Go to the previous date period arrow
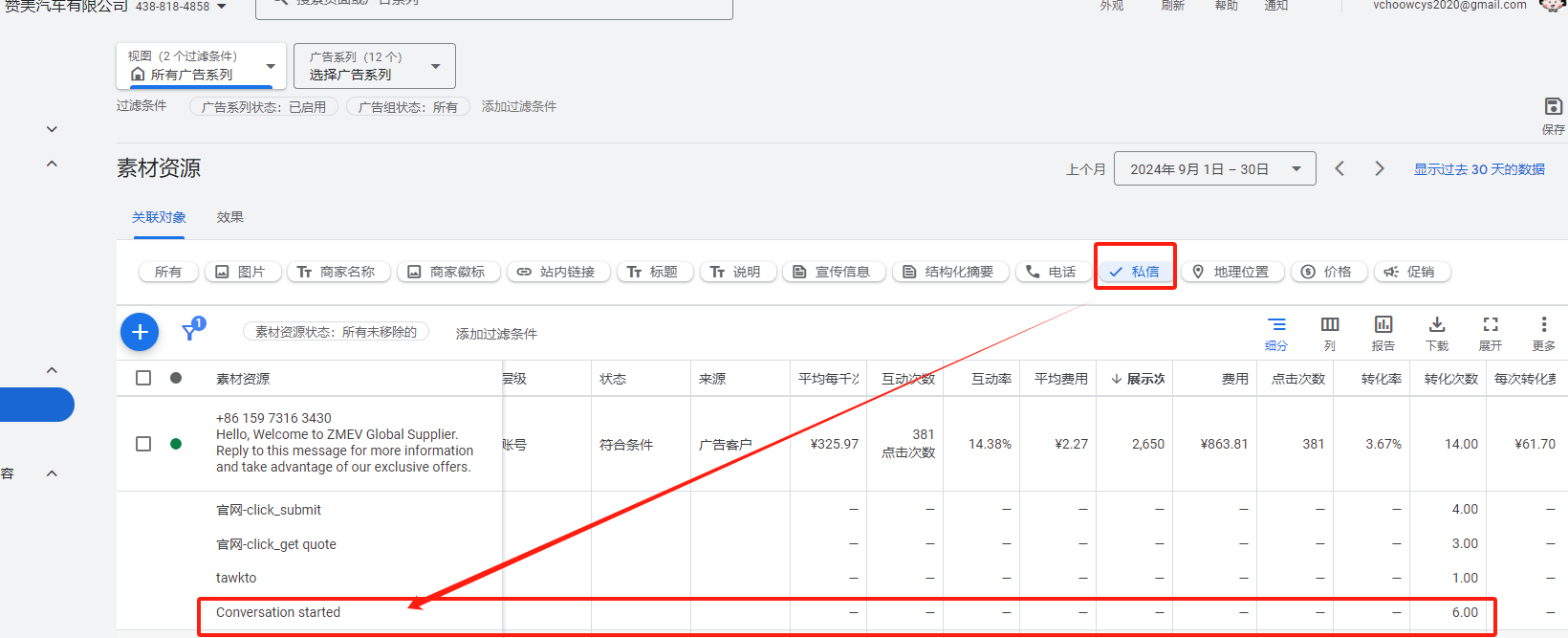1568x638 pixels. tap(1339, 169)
